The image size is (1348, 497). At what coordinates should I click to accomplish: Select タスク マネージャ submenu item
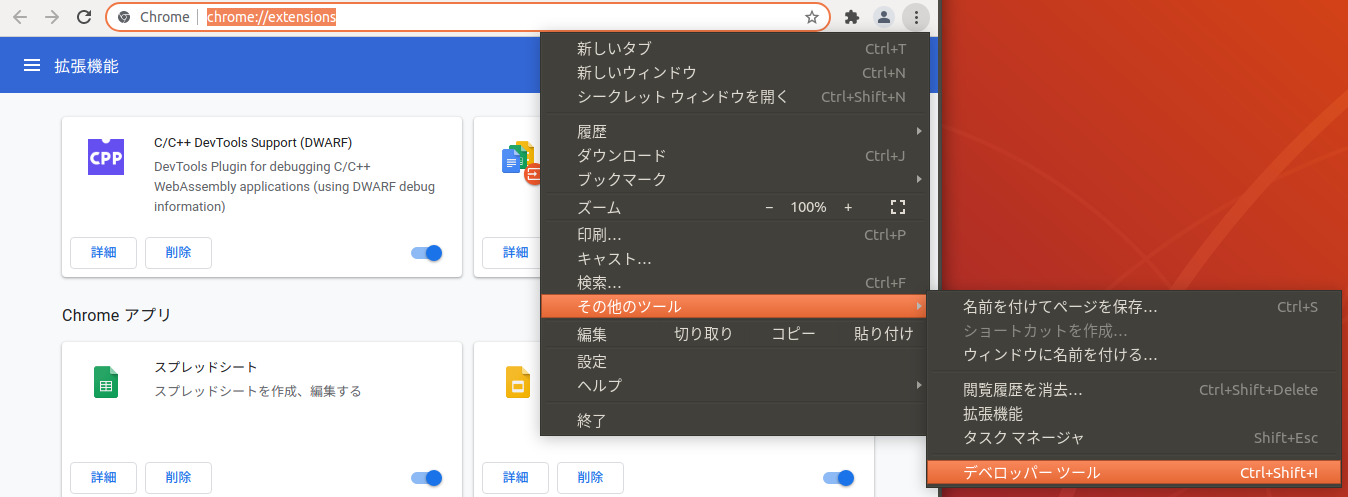[x=1134, y=438]
